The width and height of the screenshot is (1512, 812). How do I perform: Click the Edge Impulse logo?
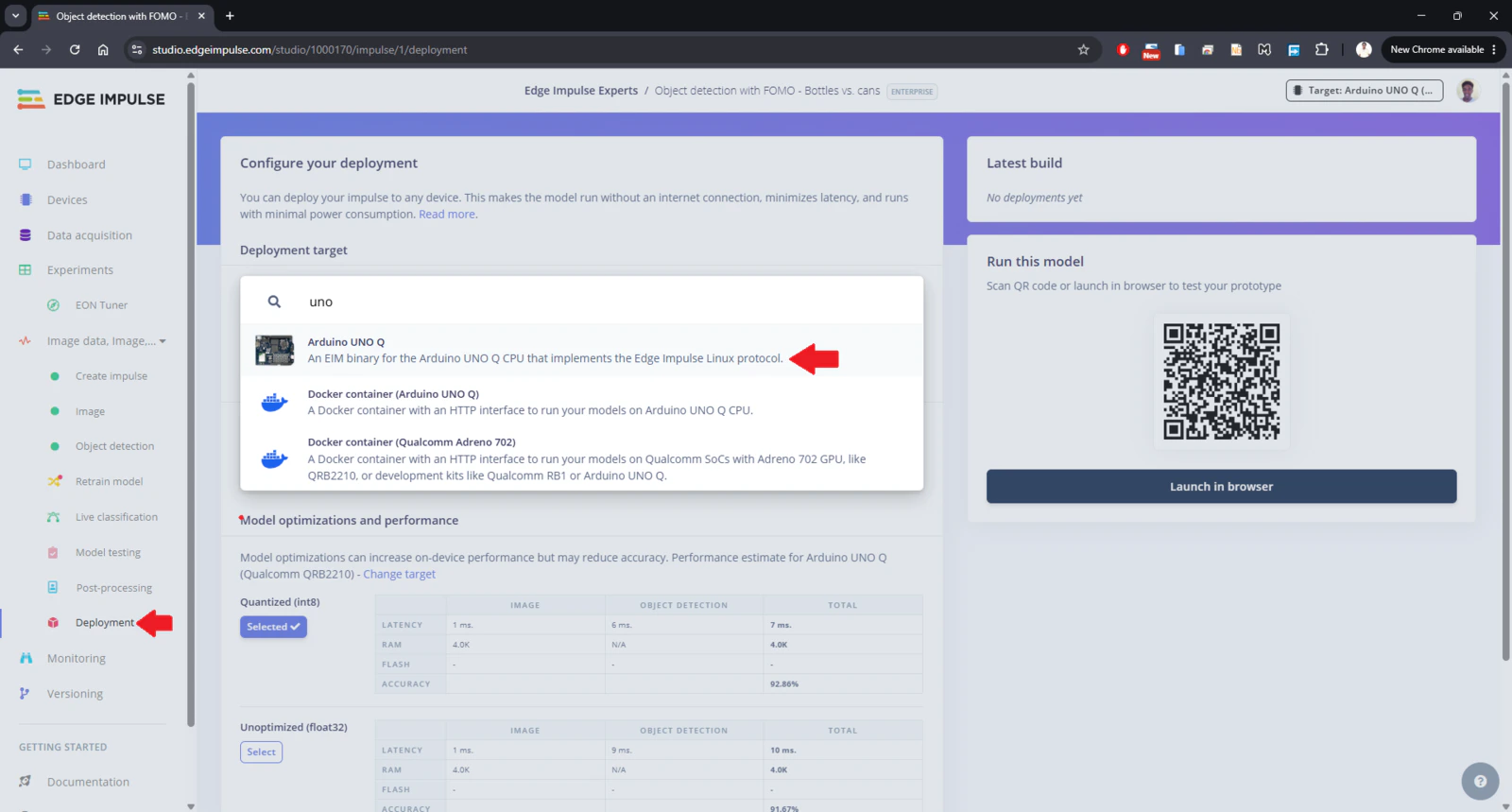coord(91,99)
